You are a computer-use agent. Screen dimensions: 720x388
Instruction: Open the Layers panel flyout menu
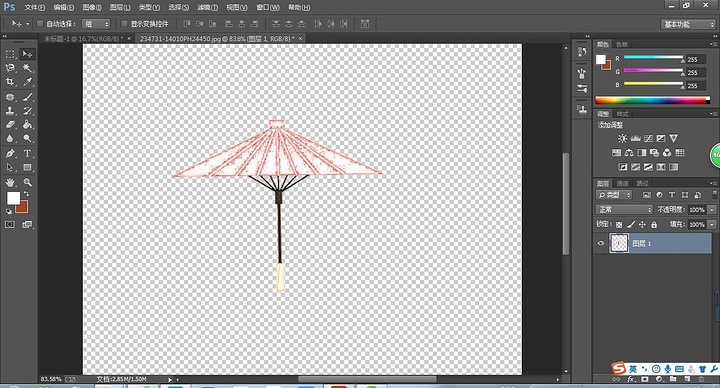click(x=713, y=183)
